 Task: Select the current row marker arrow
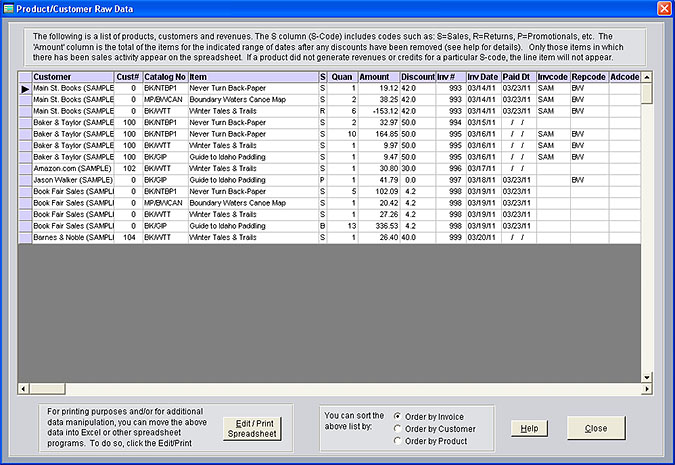(x=25, y=90)
